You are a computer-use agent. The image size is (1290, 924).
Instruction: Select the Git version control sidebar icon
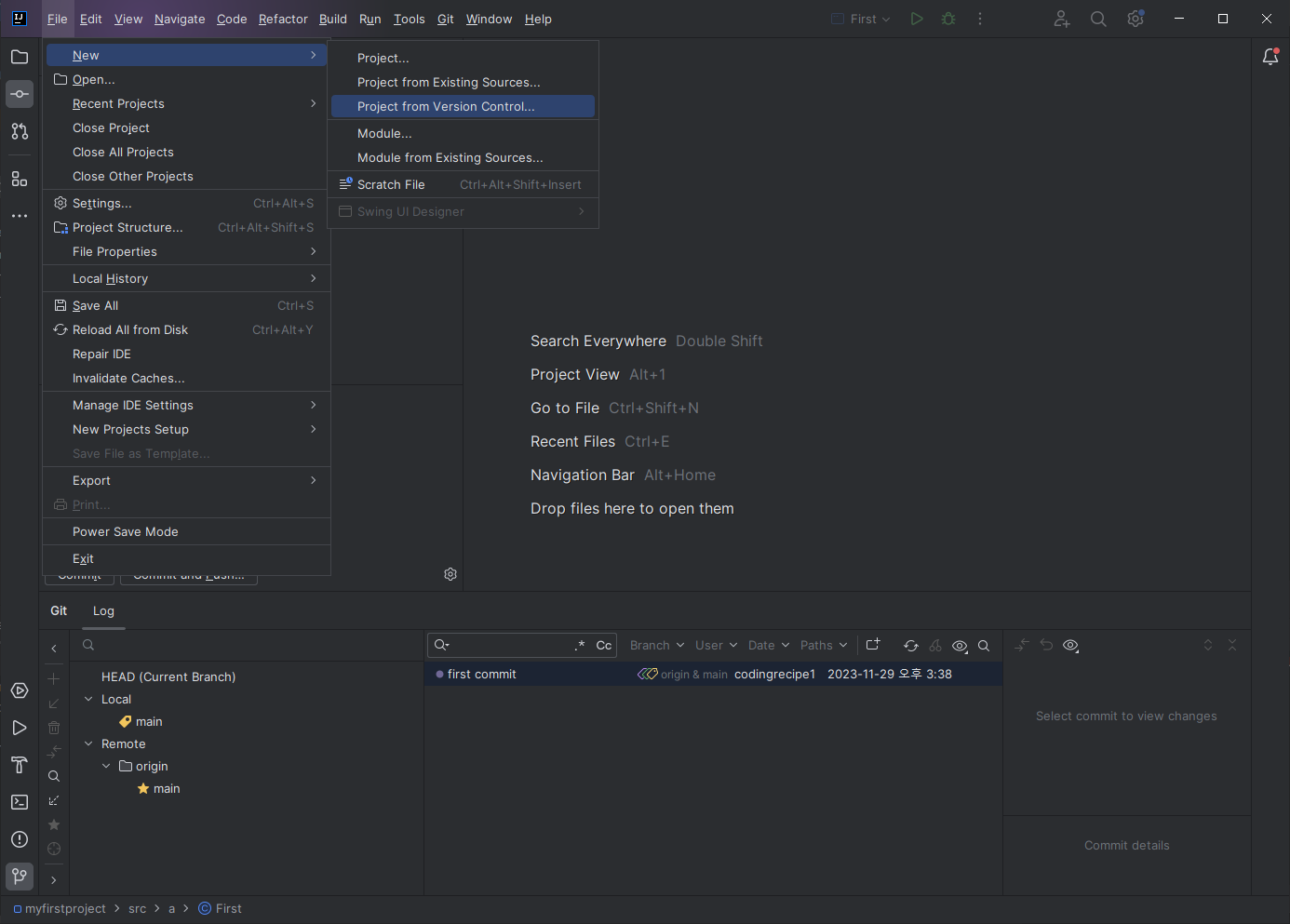(x=19, y=876)
